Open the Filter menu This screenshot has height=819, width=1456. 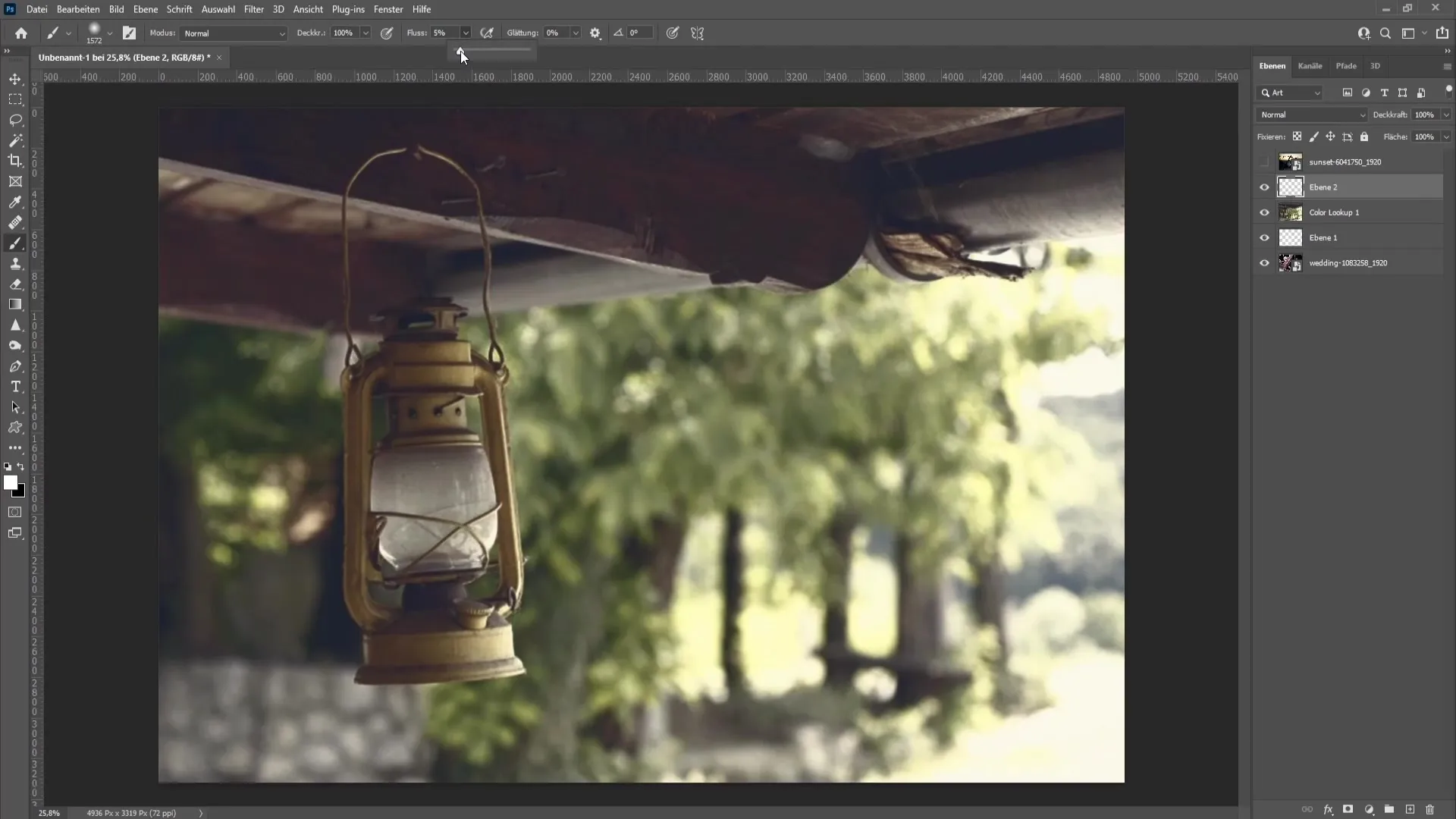point(254,9)
